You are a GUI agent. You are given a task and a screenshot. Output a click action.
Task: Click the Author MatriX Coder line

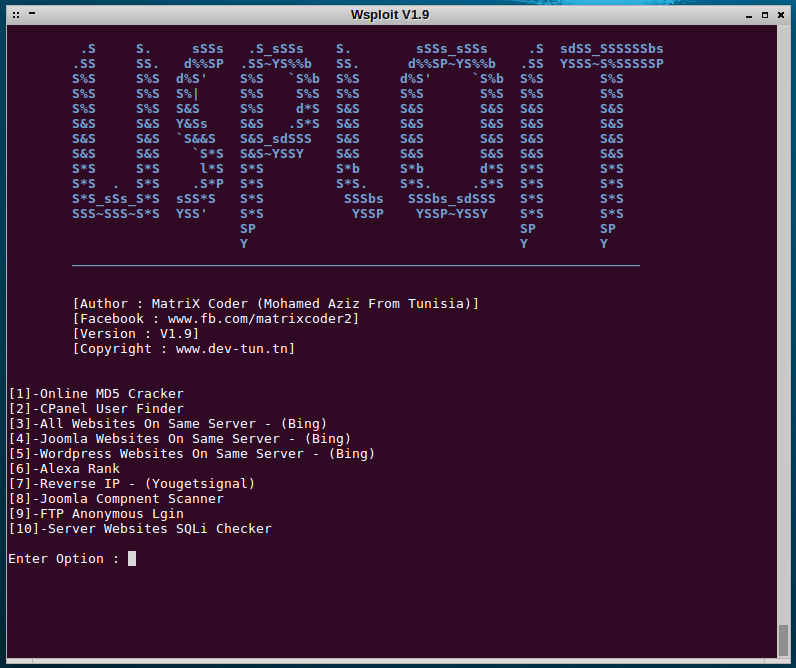click(x=276, y=304)
